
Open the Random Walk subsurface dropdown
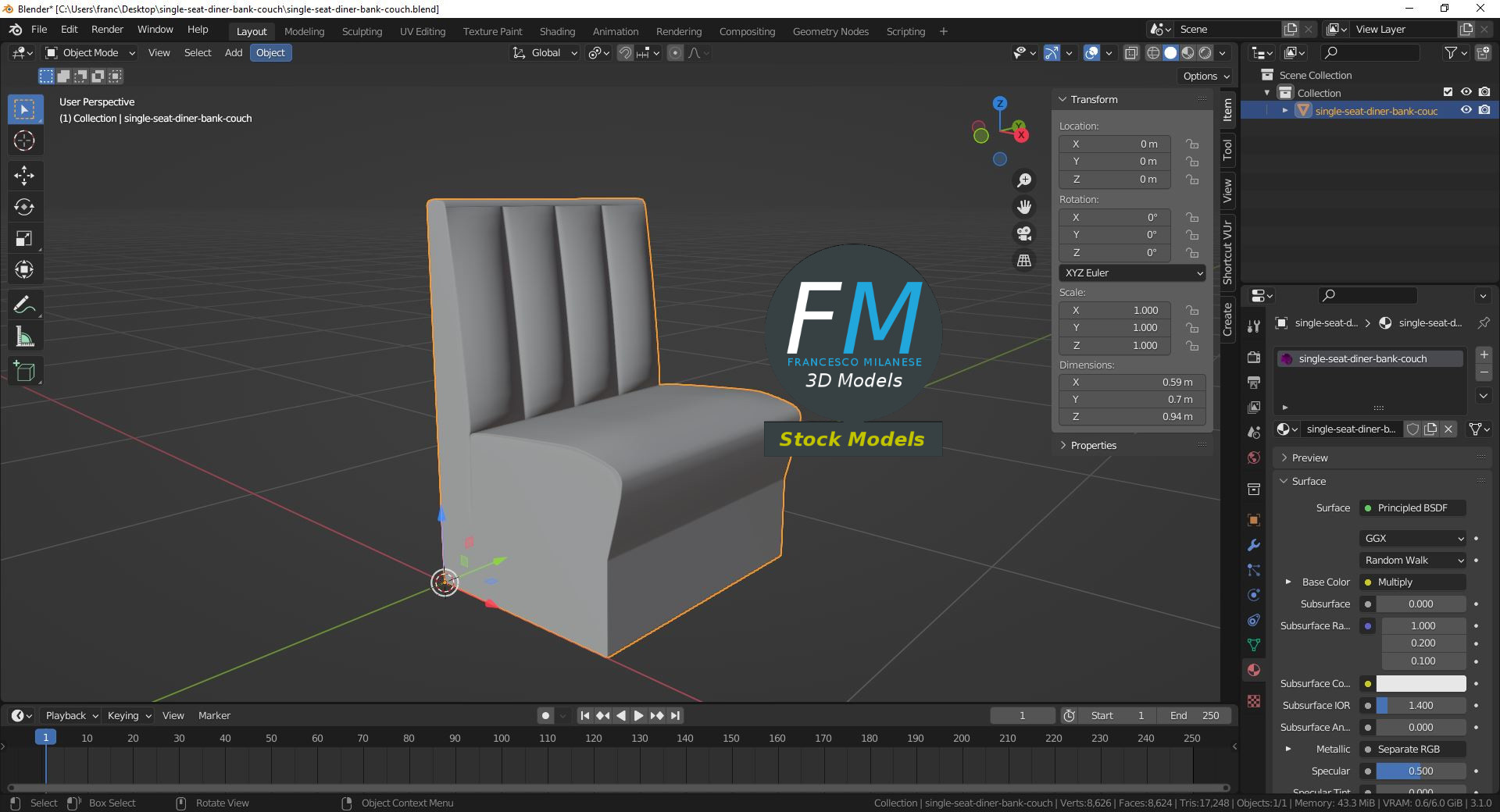(x=1413, y=561)
